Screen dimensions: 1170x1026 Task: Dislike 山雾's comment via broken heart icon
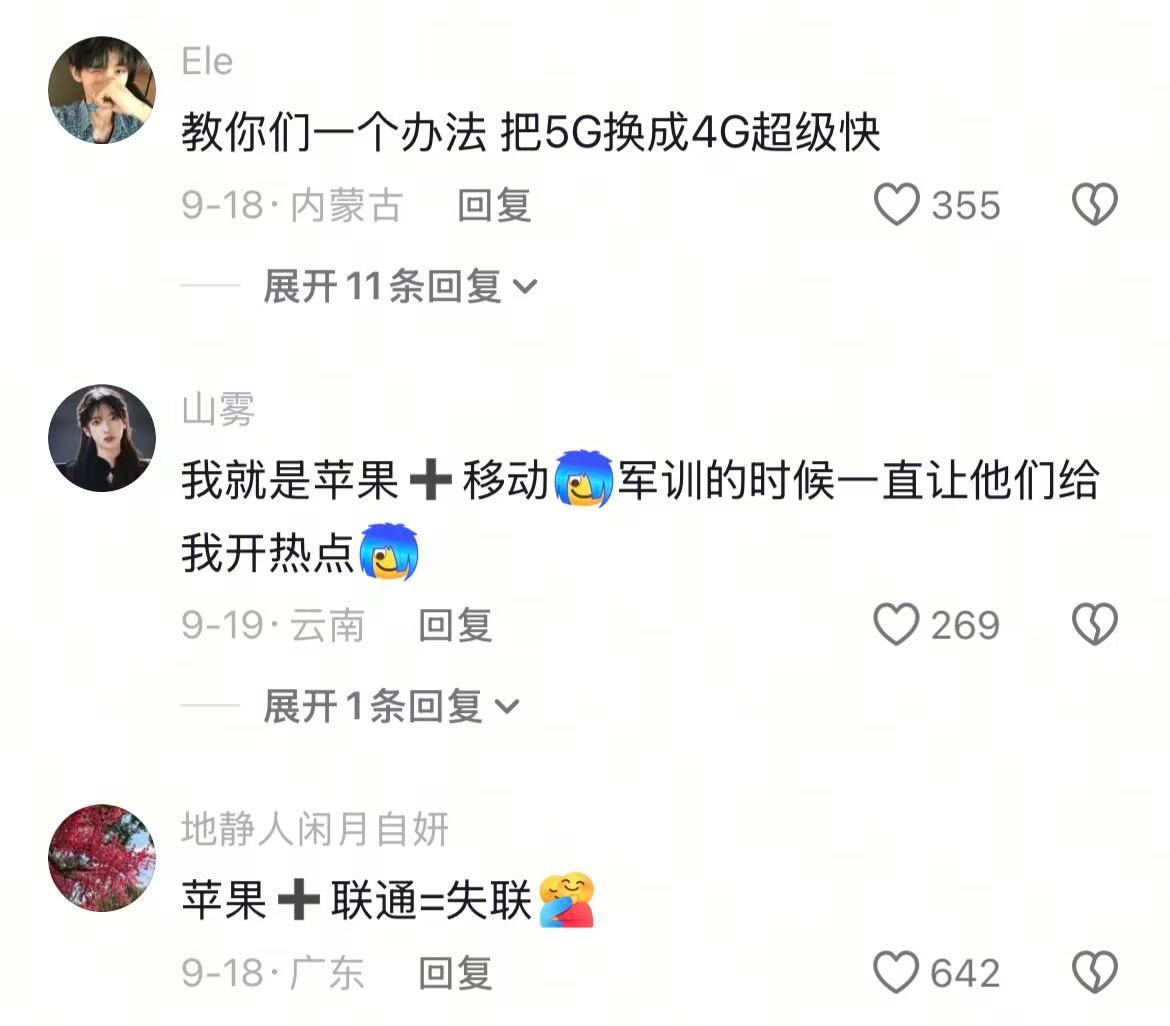click(x=1095, y=625)
